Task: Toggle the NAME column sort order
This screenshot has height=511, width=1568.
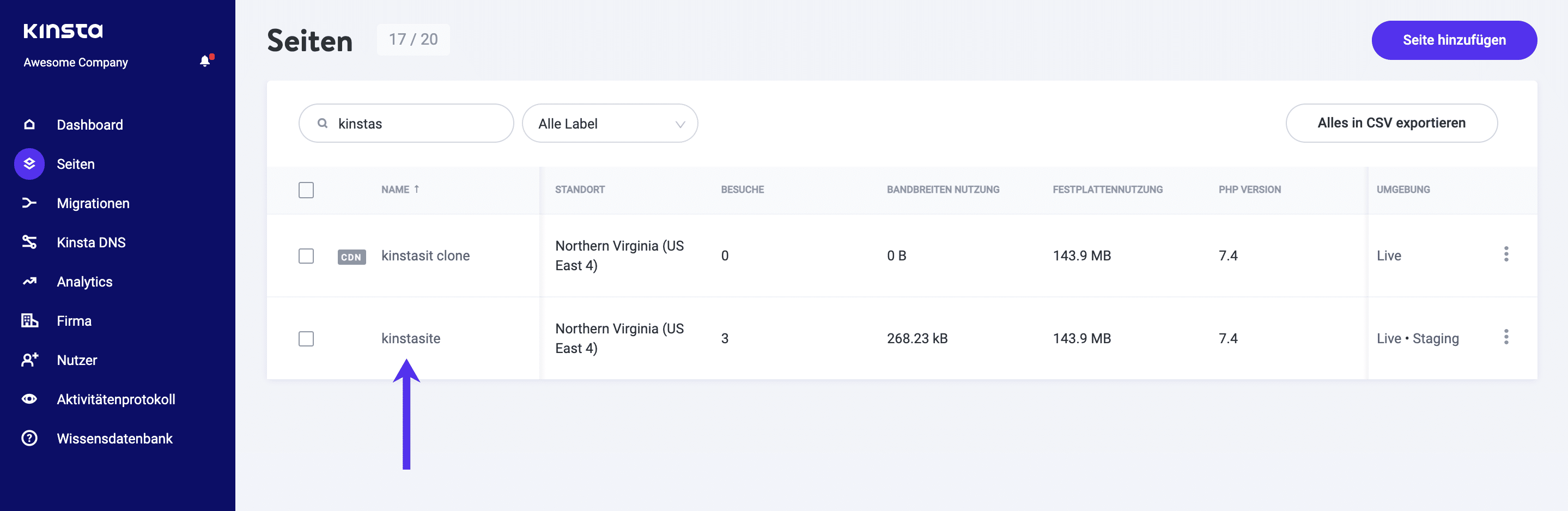Action: pyautogui.click(x=400, y=189)
